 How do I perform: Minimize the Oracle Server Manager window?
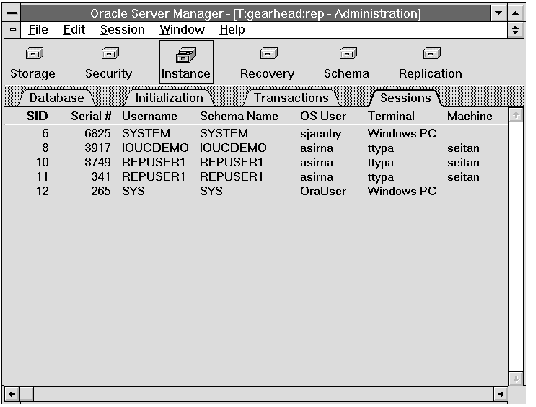coord(499,13)
